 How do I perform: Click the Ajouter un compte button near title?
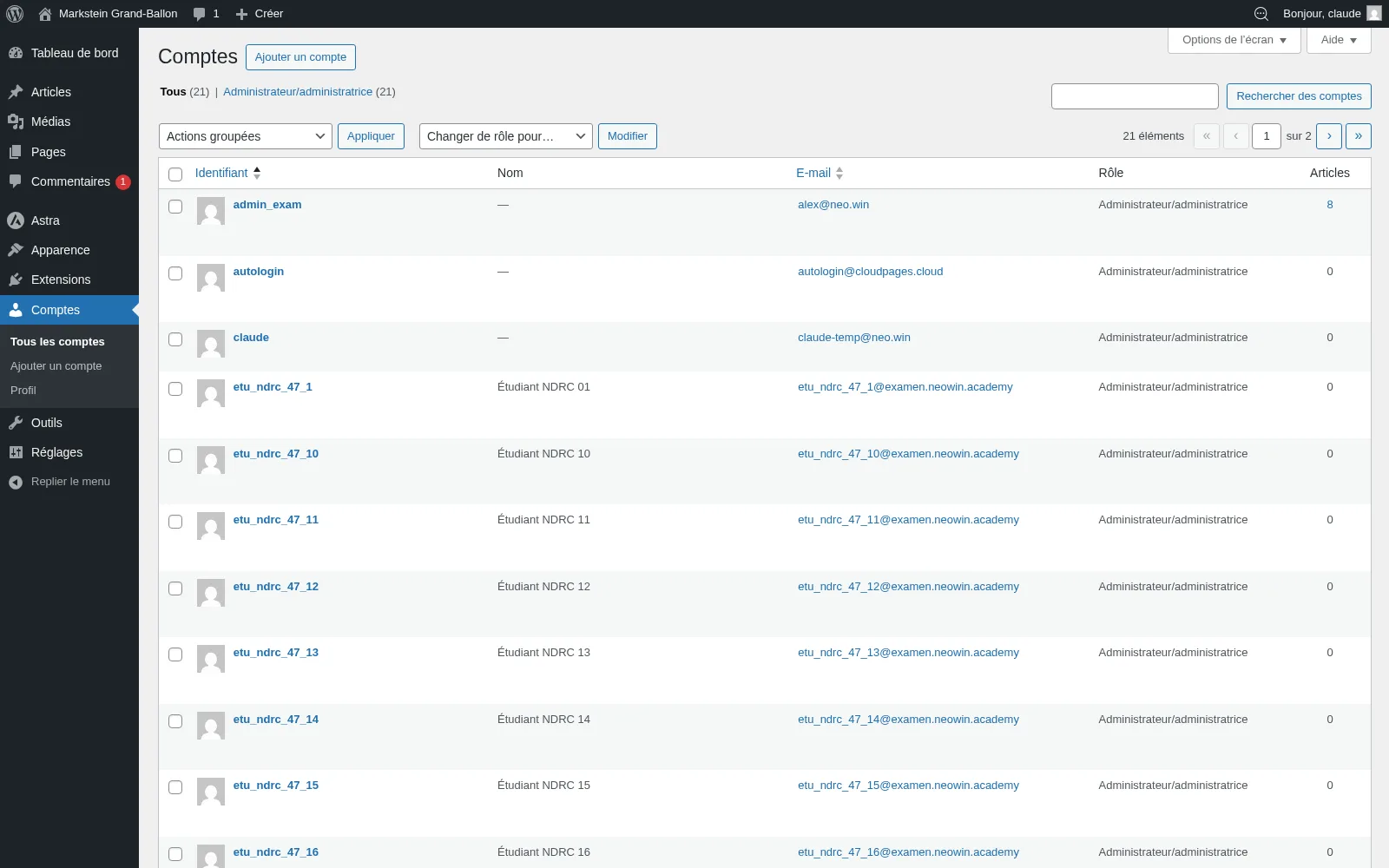pyautogui.click(x=300, y=57)
